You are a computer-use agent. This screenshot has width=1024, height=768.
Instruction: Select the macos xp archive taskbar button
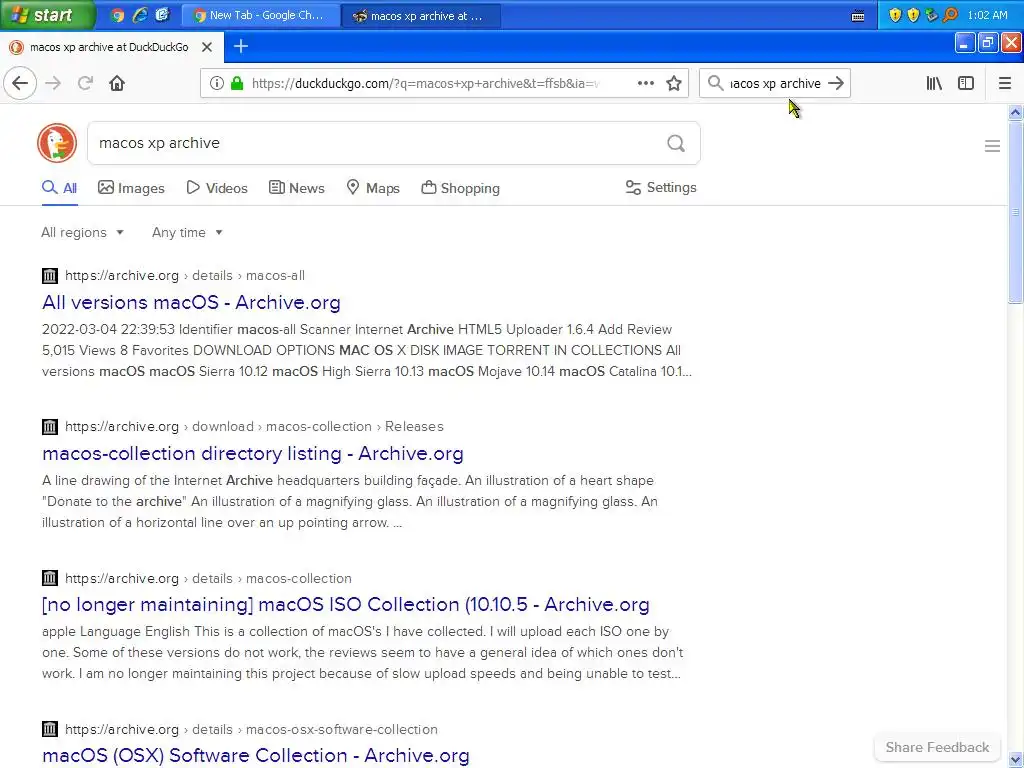(421, 16)
